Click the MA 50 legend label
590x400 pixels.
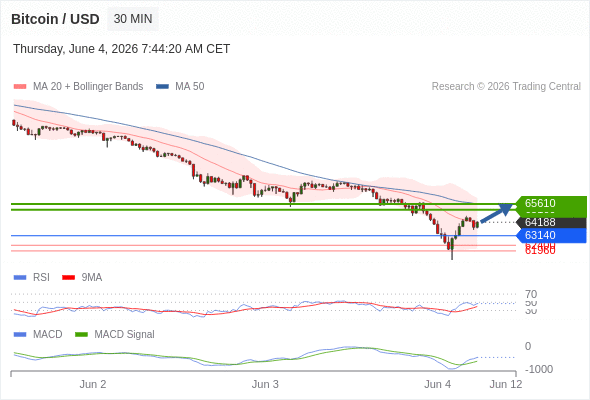(x=190, y=87)
